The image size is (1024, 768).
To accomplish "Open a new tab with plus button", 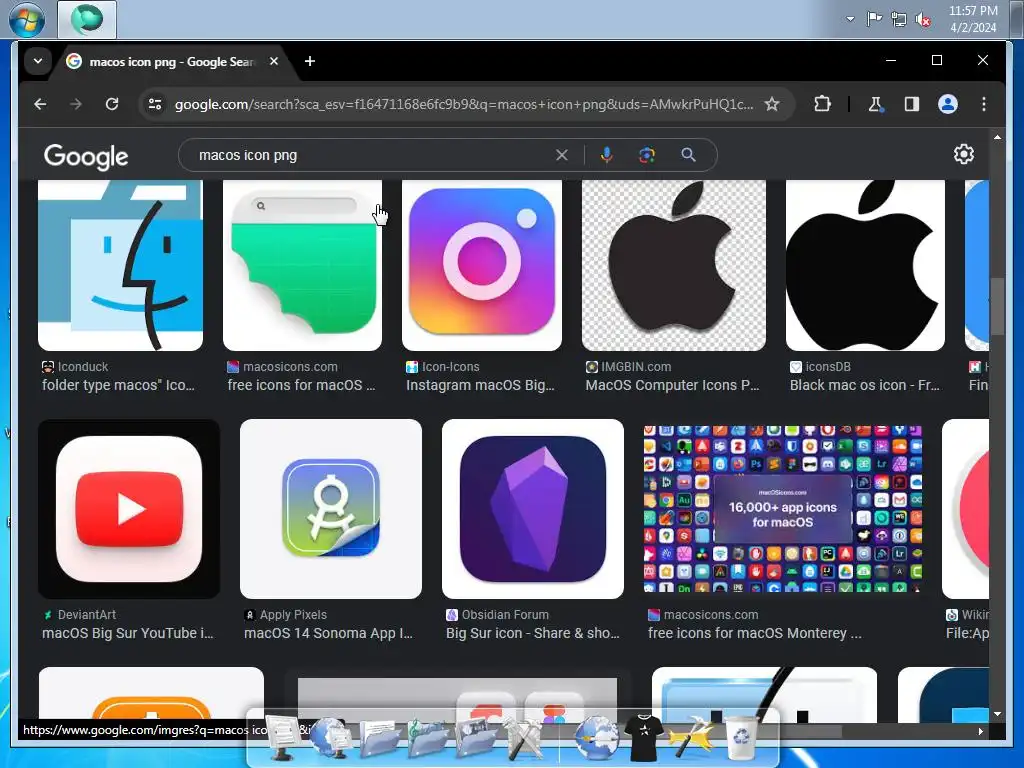I will pos(310,61).
